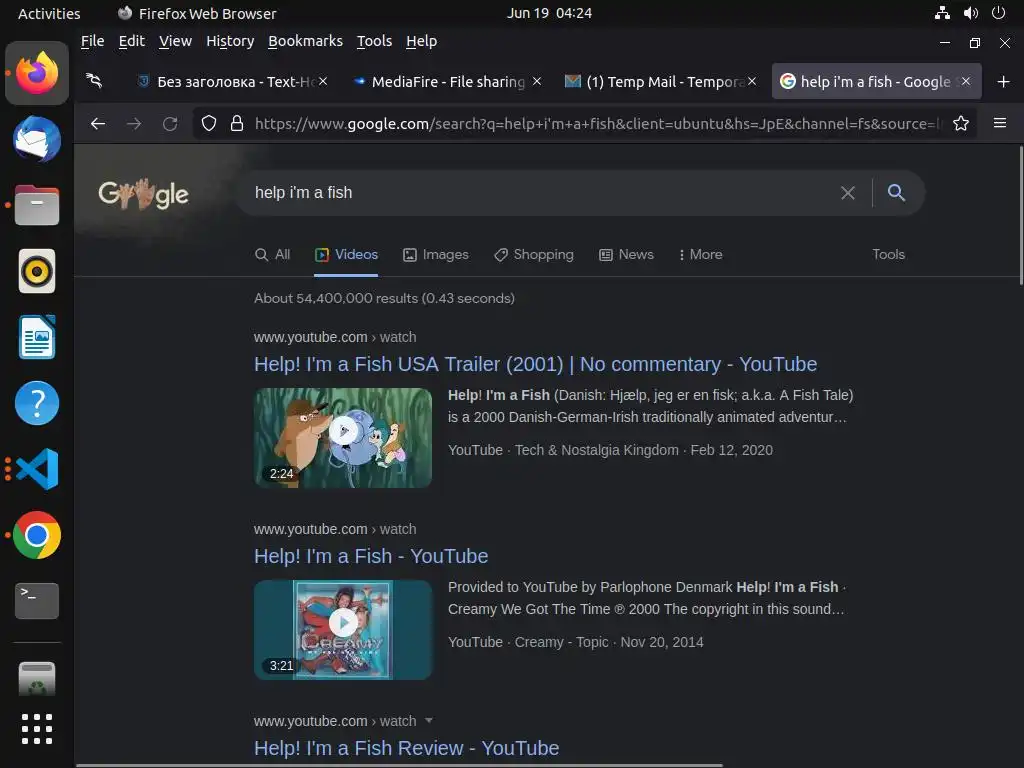This screenshot has height=768, width=1024.
Task: Launch Firefox from the dock
Action: point(37,73)
